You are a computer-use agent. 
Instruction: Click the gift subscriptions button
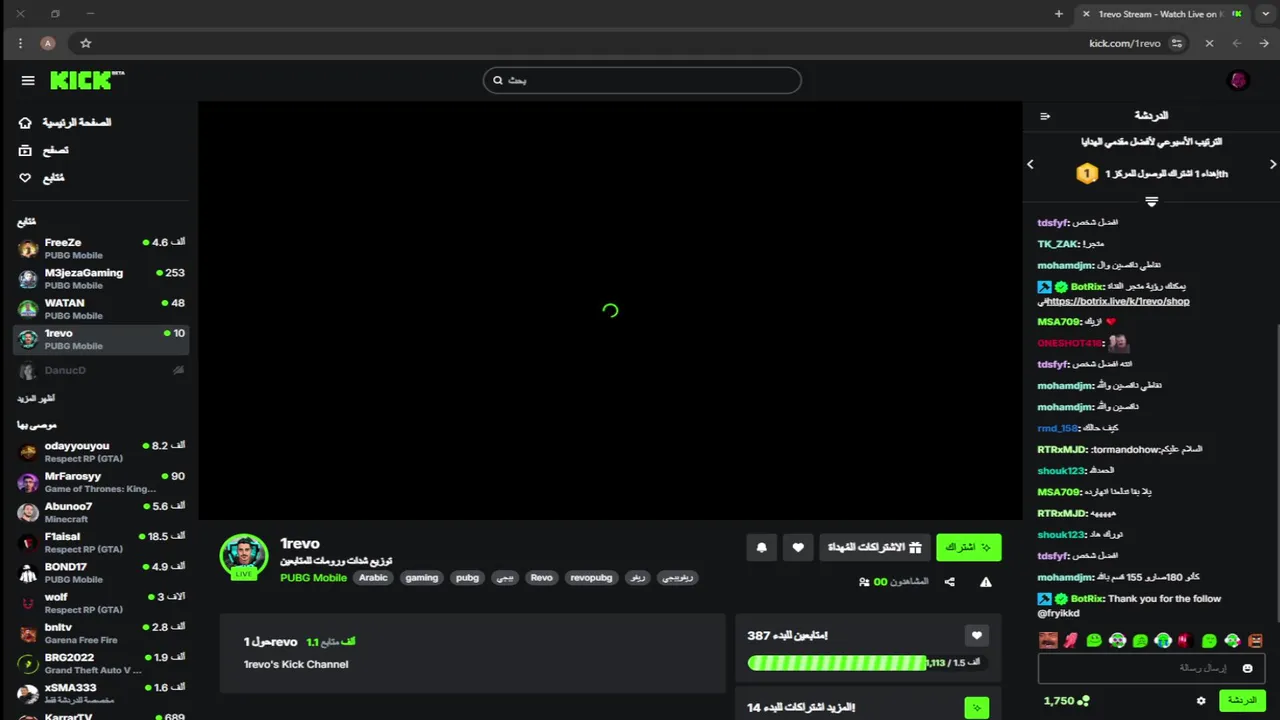[x=875, y=547]
